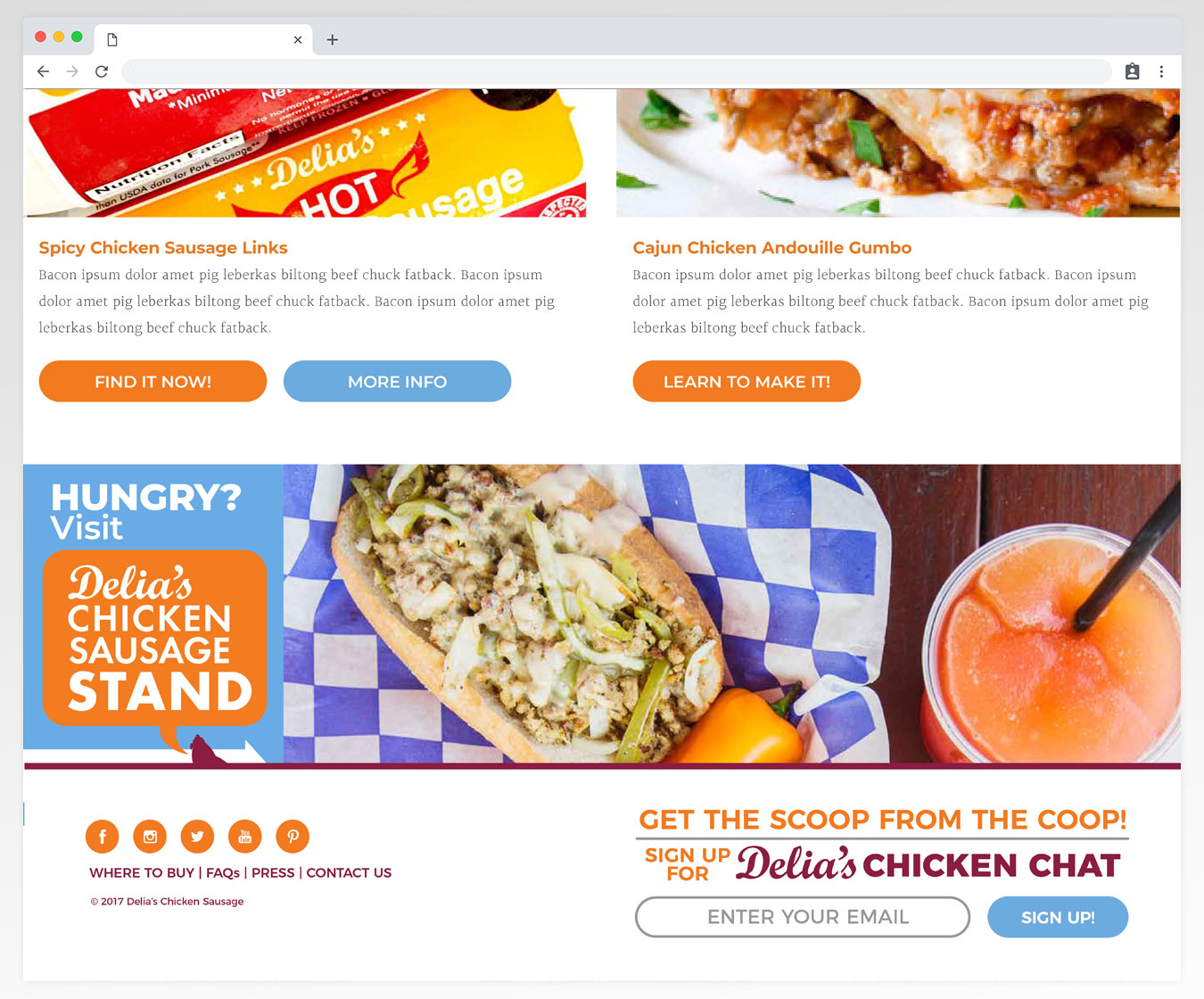Open the Twitter social icon

click(x=197, y=837)
